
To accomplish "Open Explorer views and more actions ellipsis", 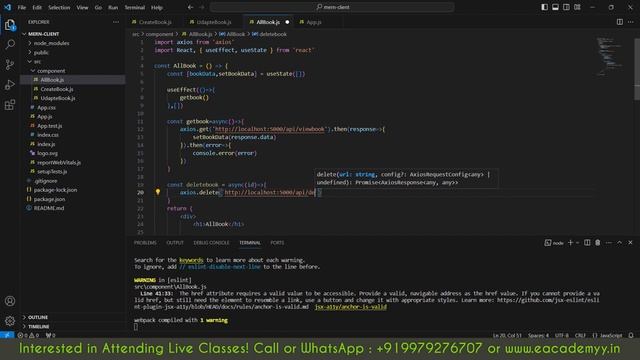I will coord(116,22).
